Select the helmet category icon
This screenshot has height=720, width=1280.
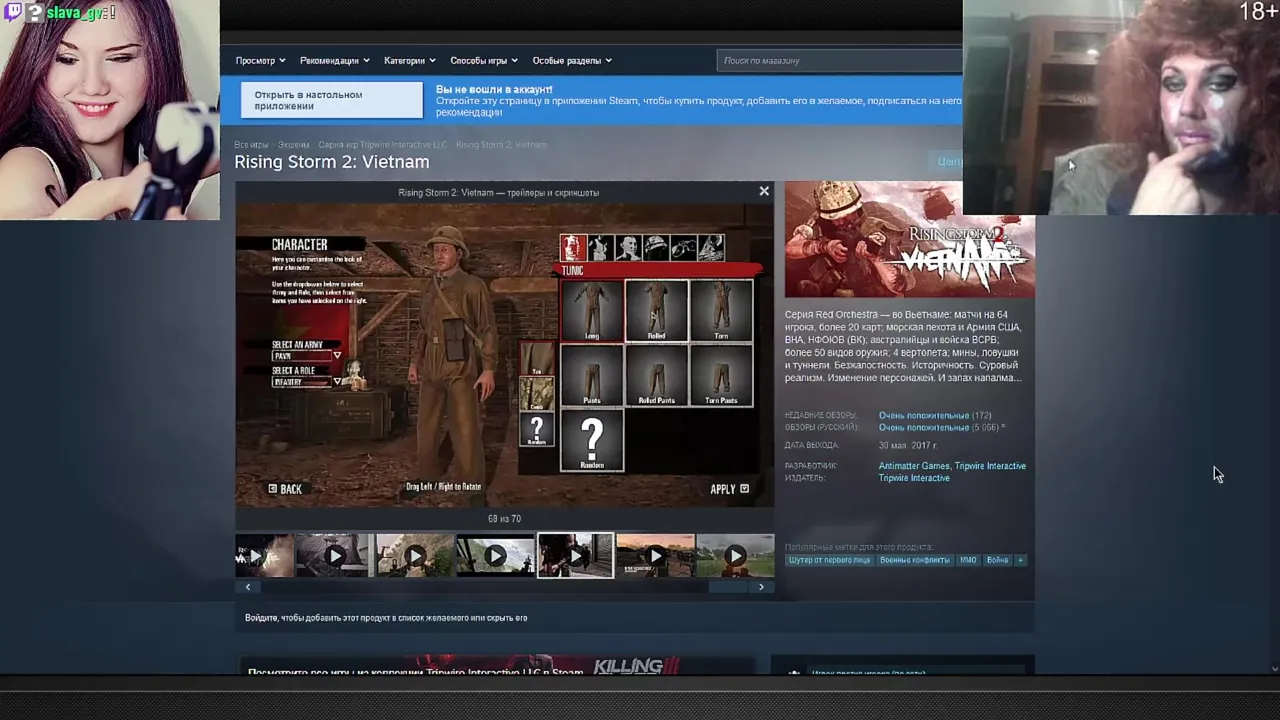655,247
